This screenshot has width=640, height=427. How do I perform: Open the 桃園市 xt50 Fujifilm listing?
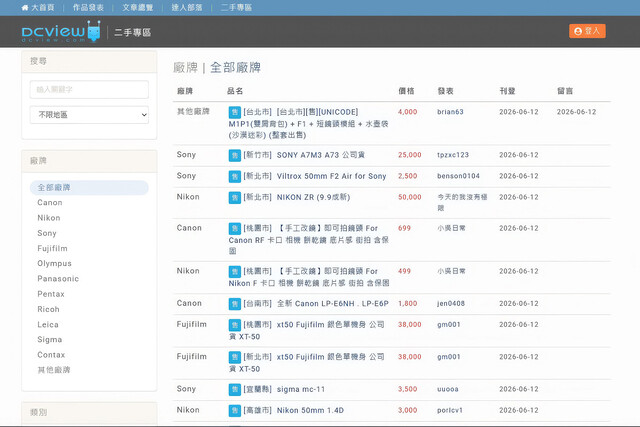pyautogui.click(x=307, y=330)
